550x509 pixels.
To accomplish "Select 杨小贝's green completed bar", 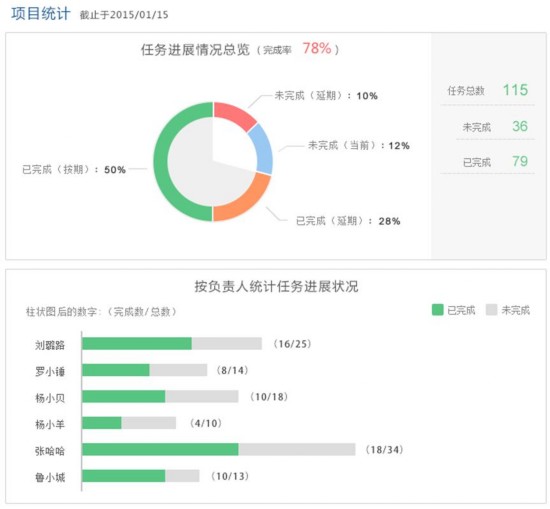I will (x=123, y=396).
